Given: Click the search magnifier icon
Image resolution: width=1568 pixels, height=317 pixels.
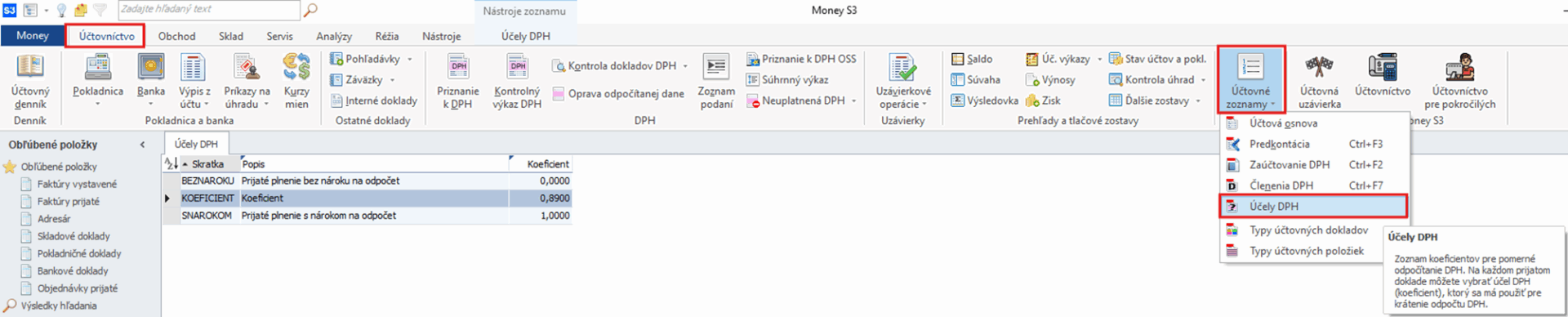Looking at the screenshot, I should tap(310, 10).
